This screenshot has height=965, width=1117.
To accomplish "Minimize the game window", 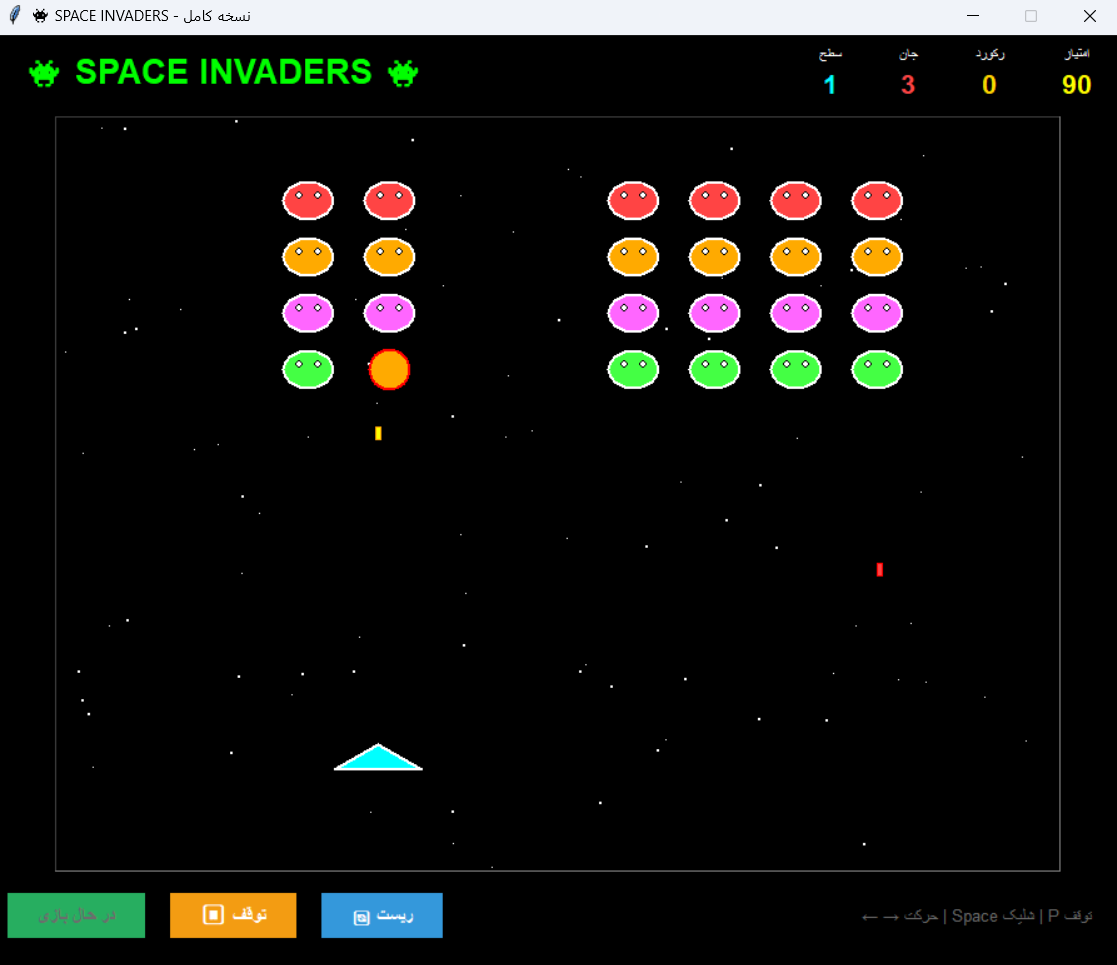I will click(973, 16).
